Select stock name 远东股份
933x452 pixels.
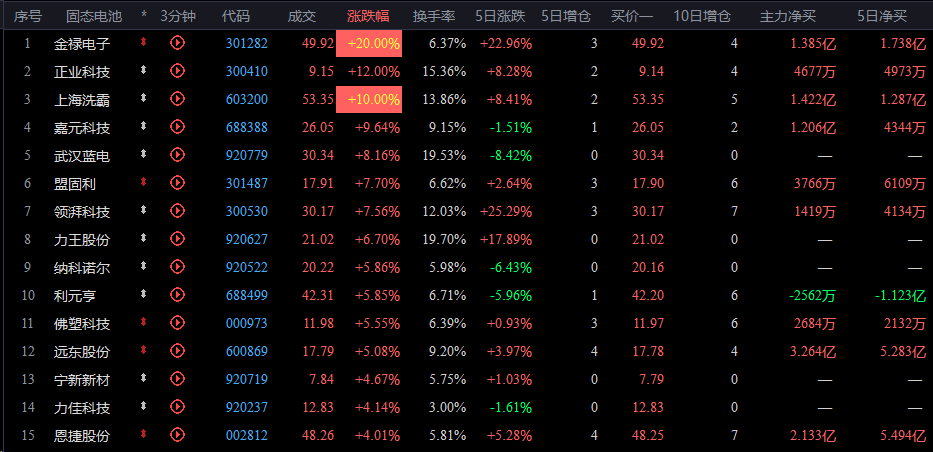click(82, 351)
